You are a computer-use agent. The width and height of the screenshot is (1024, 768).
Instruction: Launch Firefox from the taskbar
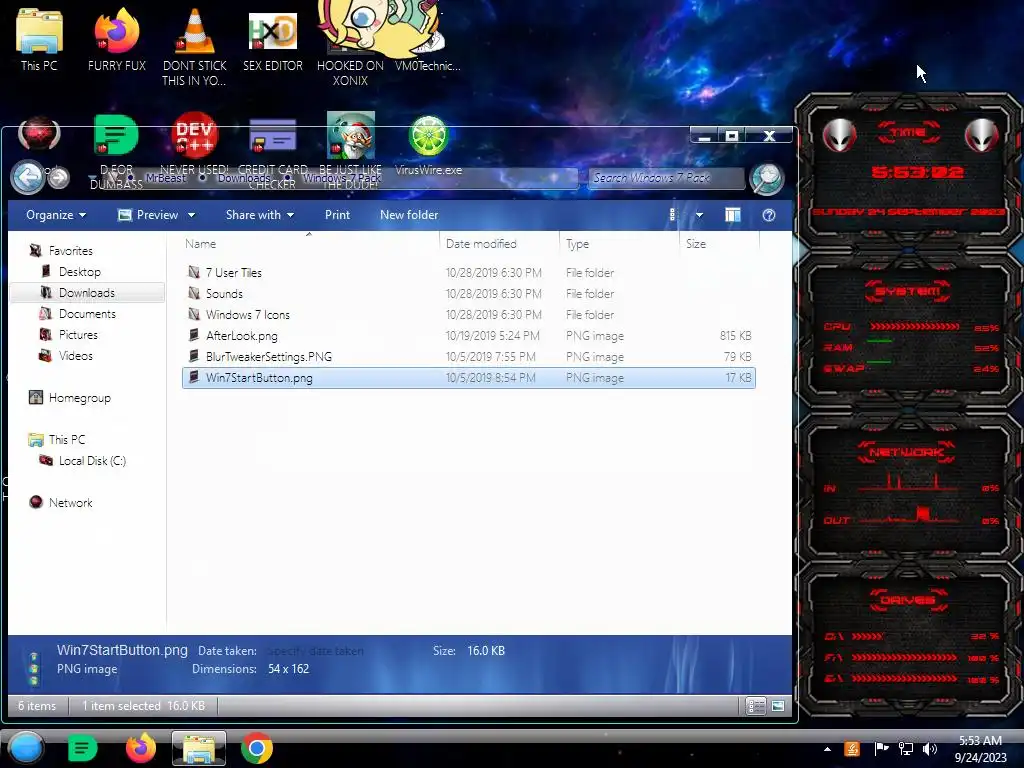(x=140, y=748)
